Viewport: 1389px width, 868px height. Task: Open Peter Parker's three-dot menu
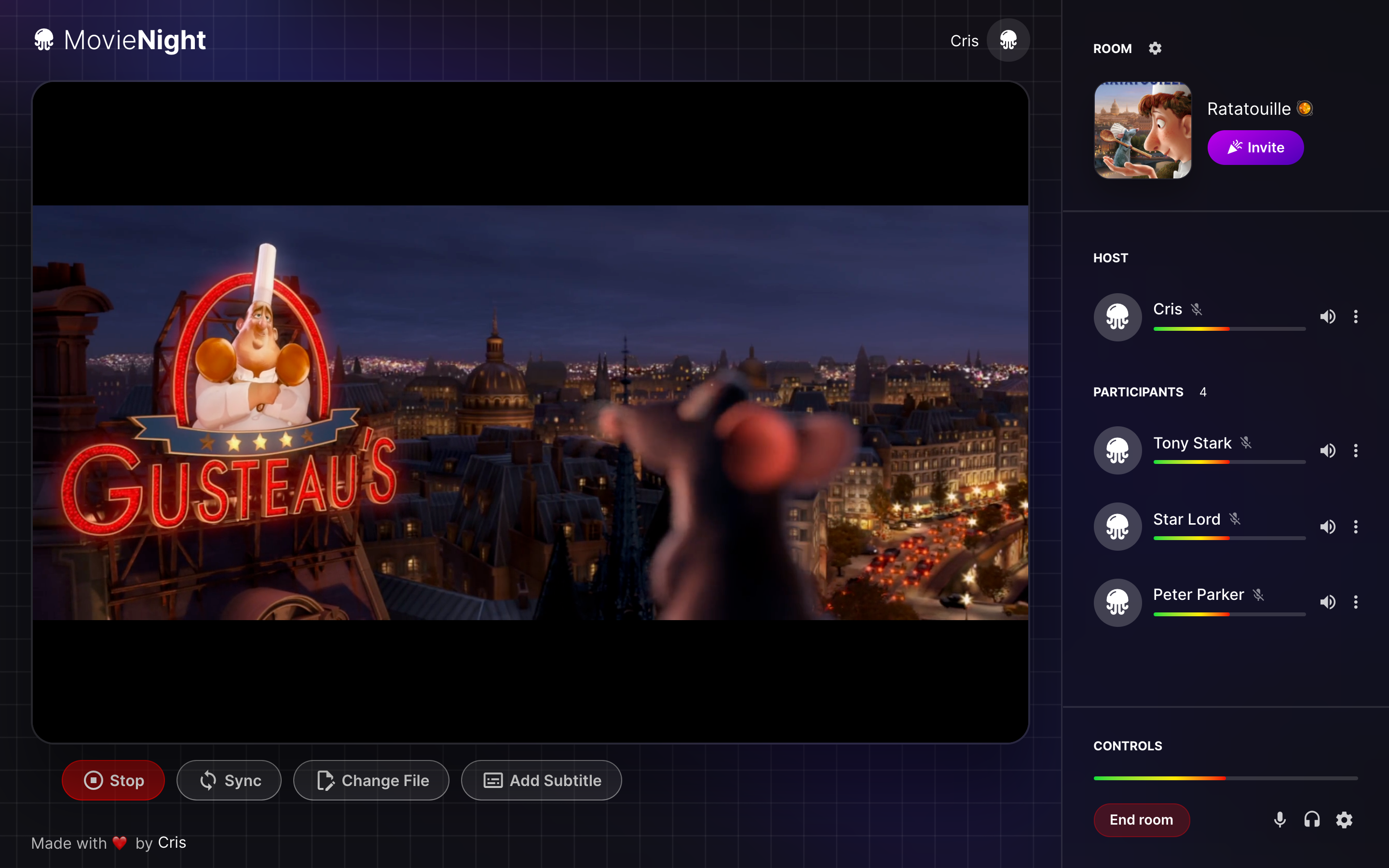pos(1356,602)
